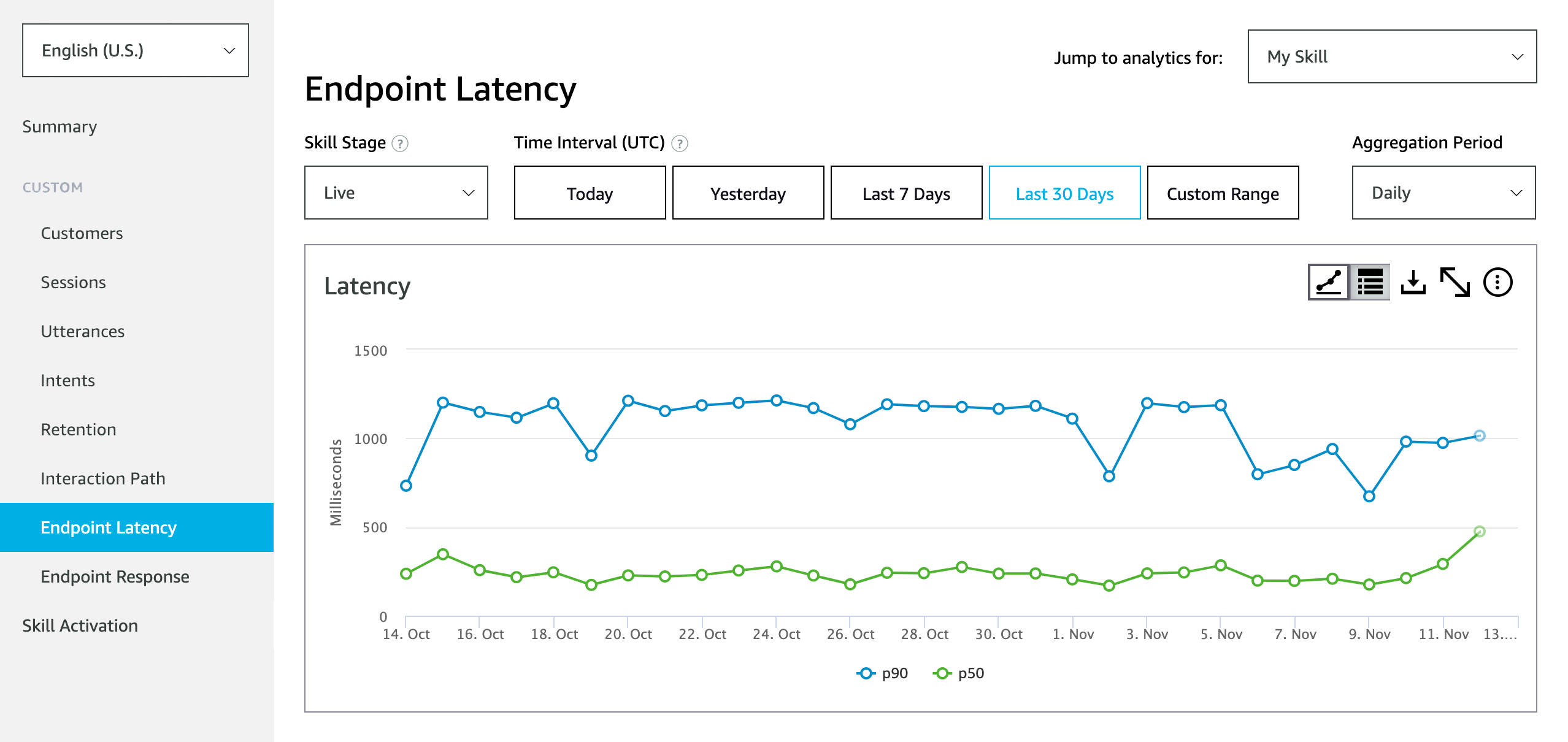Switch to line chart view

point(1328,283)
